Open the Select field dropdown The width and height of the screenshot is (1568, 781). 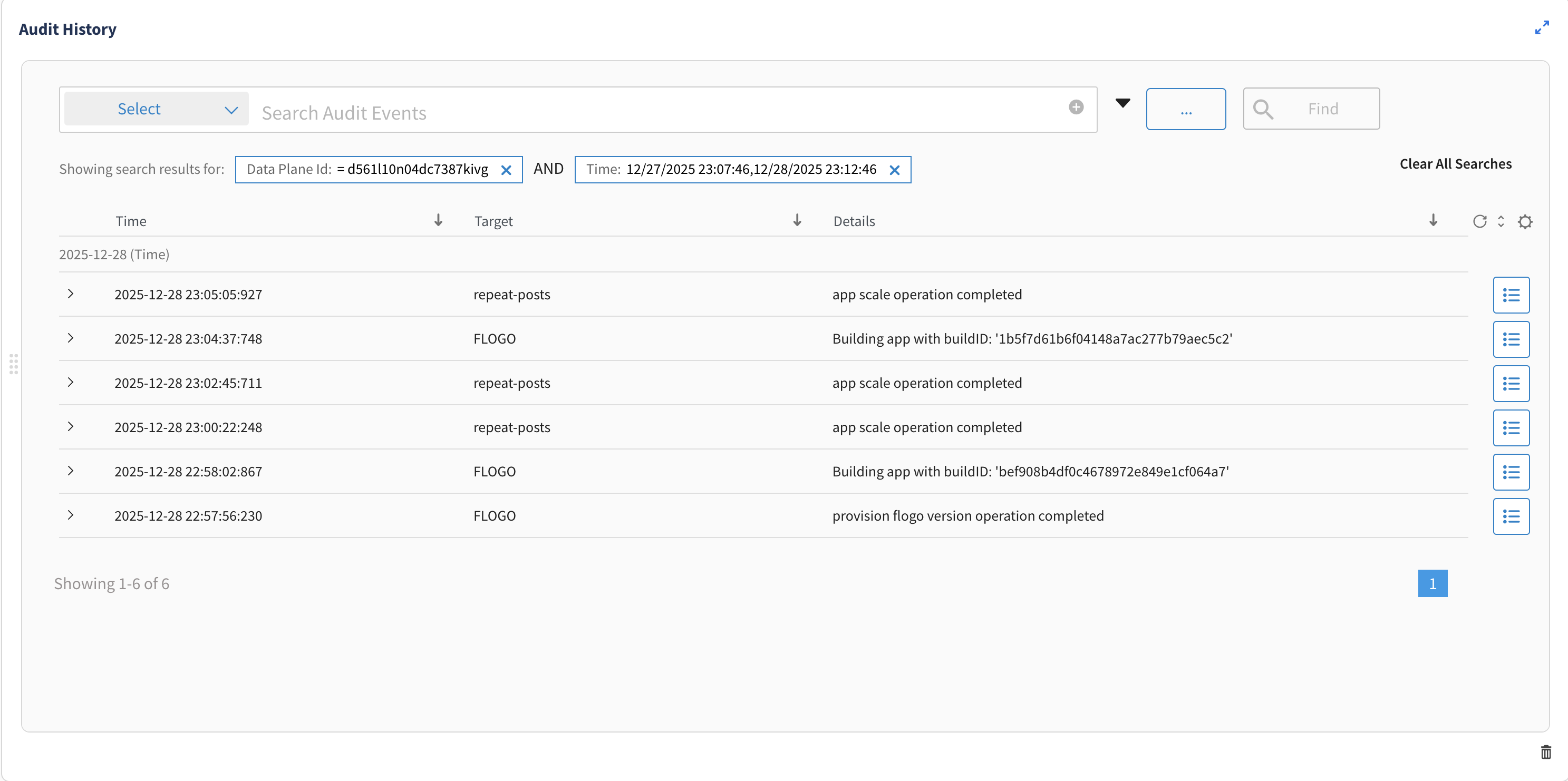click(157, 109)
